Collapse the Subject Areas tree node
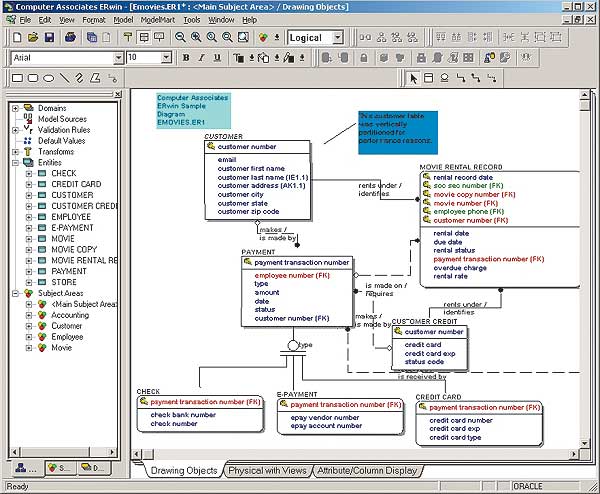Image resolution: width=600 pixels, height=494 pixels. 15,293
